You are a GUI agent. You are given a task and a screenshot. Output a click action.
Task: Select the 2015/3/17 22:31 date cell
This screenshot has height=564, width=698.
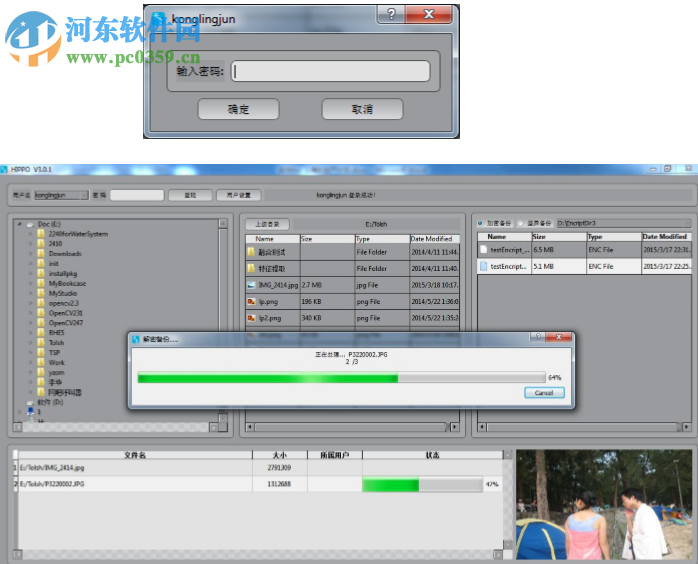(666, 250)
